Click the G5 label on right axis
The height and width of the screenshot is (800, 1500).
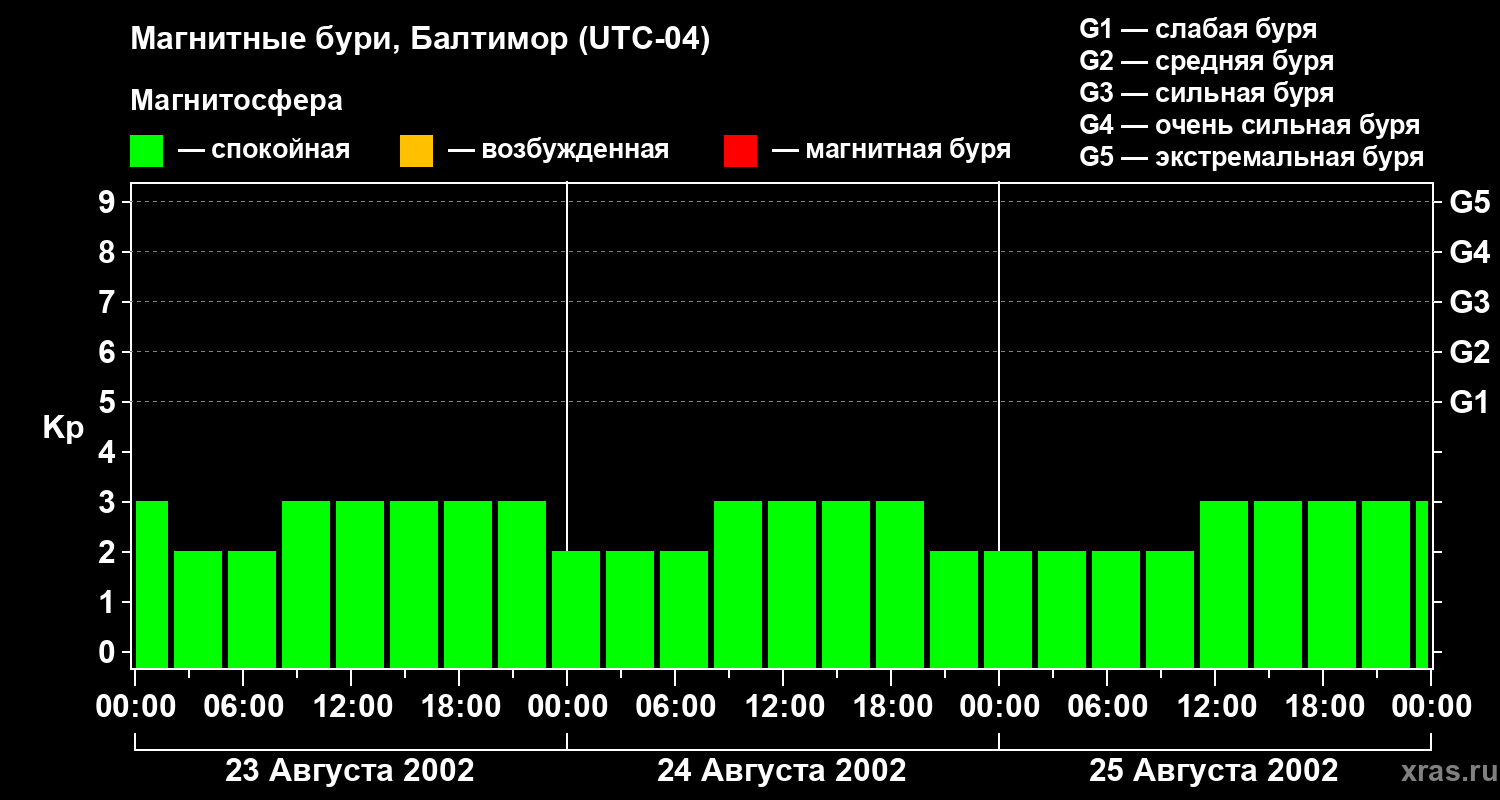(x=1470, y=203)
